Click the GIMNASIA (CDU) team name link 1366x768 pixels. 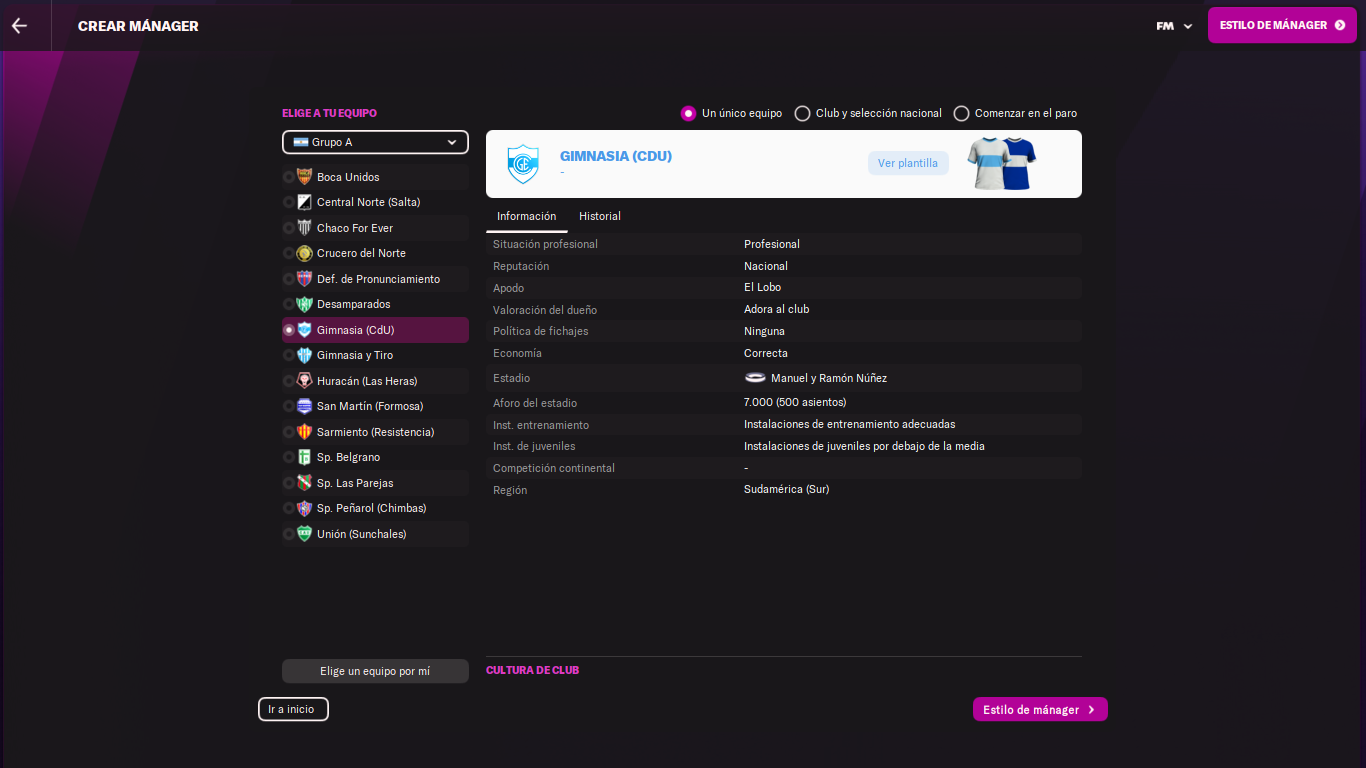[x=616, y=156]
